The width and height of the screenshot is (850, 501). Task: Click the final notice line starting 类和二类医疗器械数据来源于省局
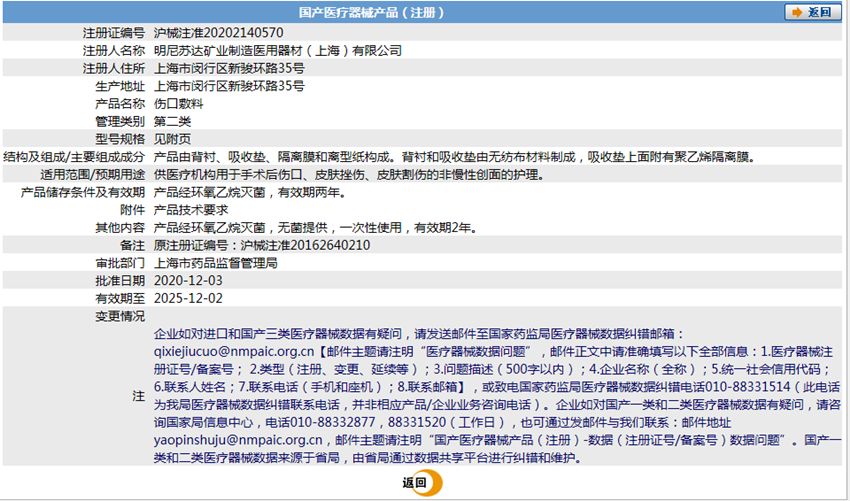click(368, 458)
